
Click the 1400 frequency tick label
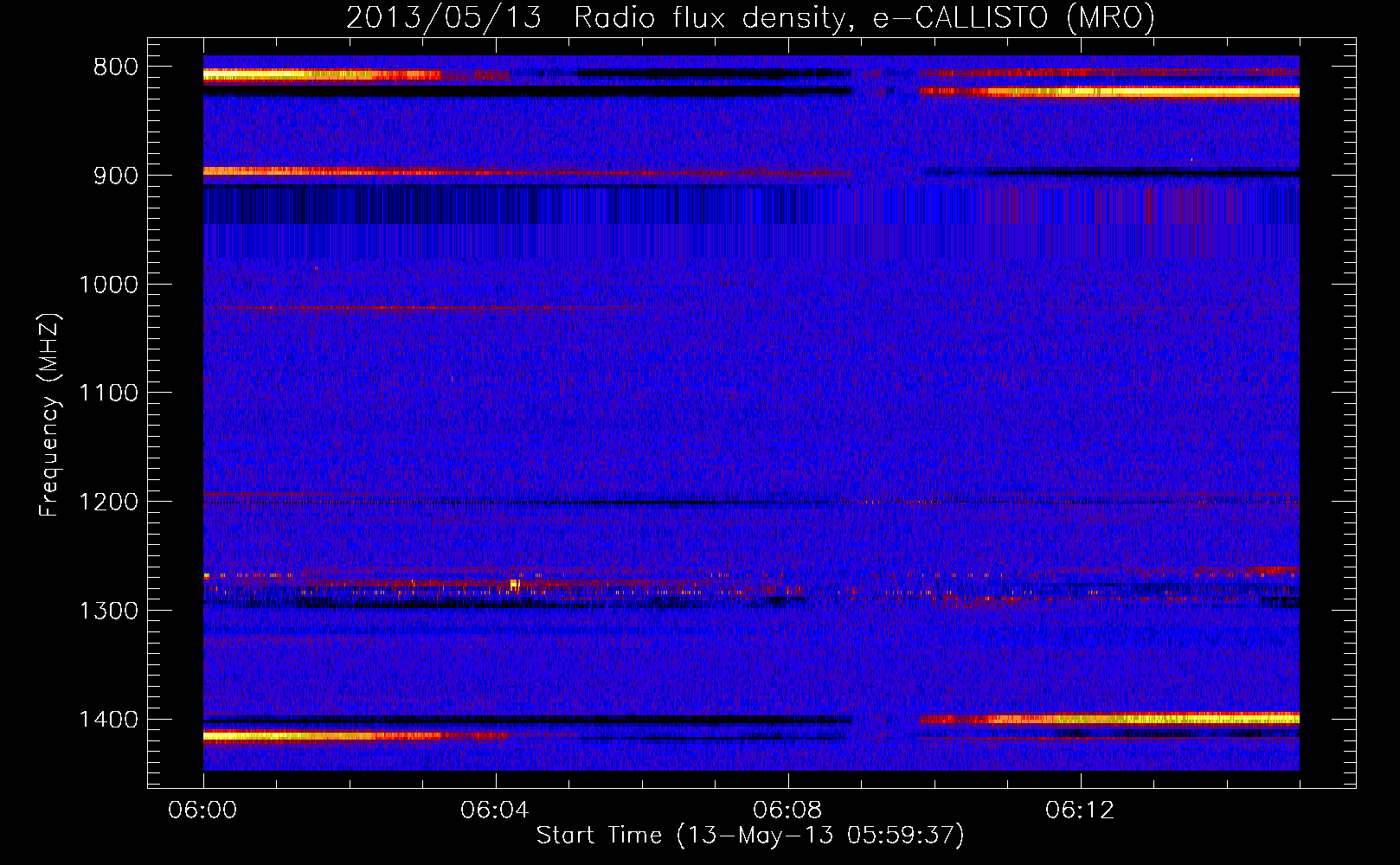pyautogui.click(x=108, y=721)
